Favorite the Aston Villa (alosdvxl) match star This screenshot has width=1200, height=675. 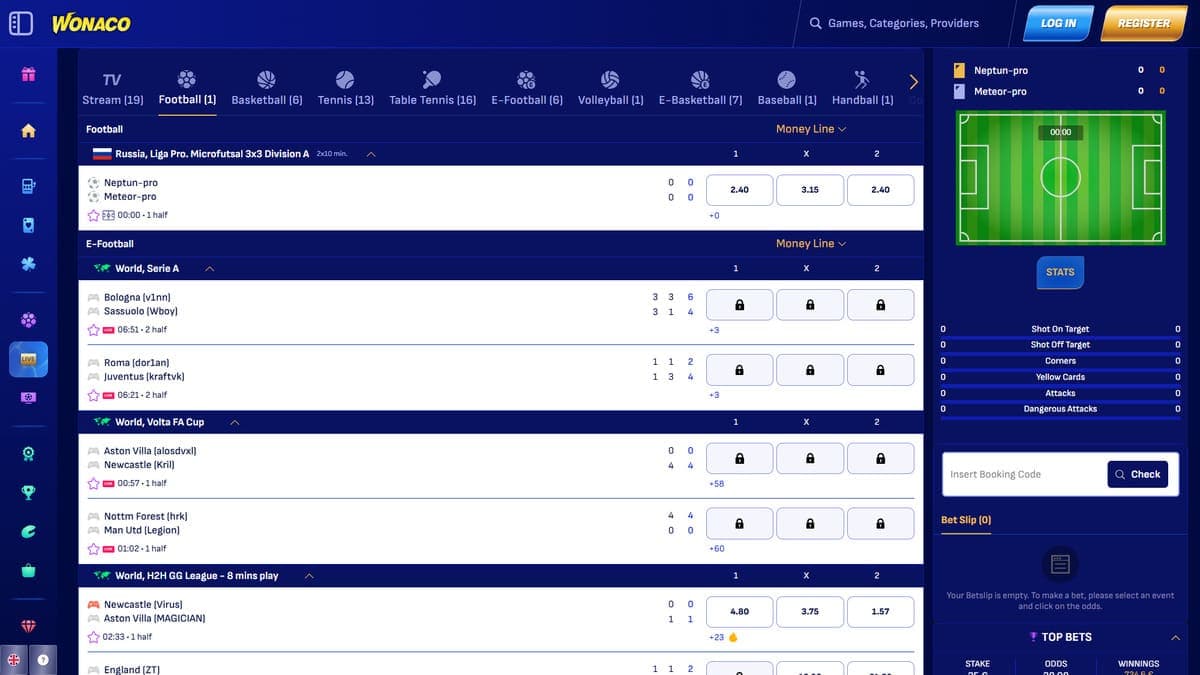[93, 483]
